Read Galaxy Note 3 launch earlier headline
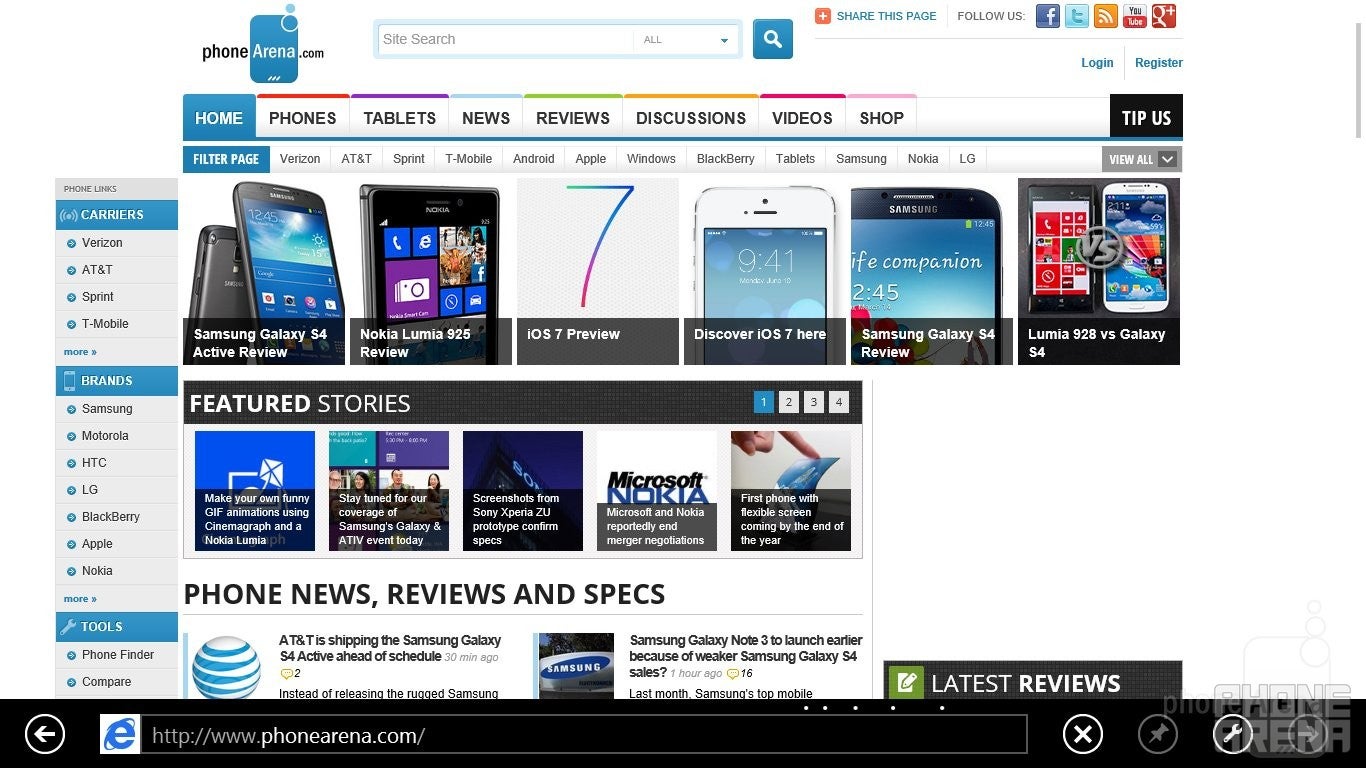 point(746,656)
